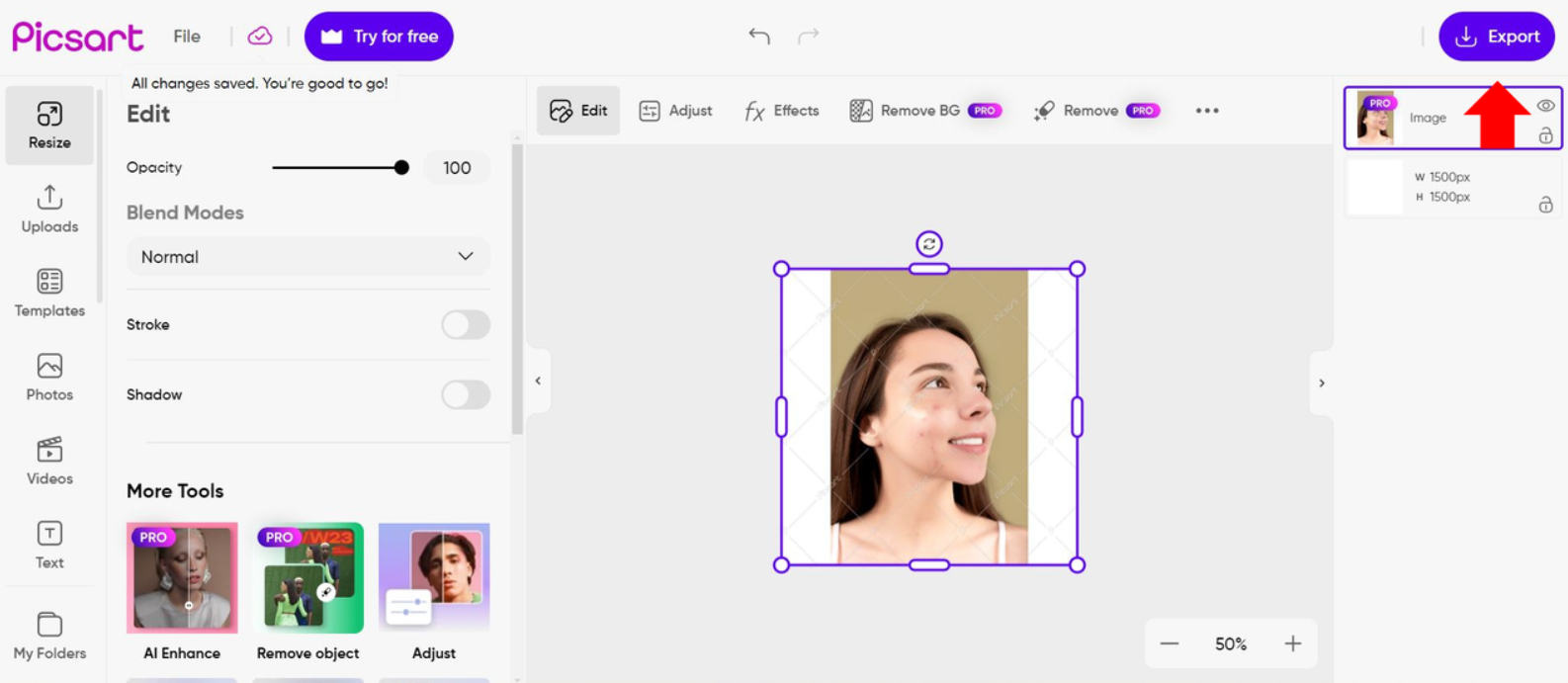Zoom in with the plus button
Image resolution: width=1568 pixels, height=683 pixels.
(1292, 643)
